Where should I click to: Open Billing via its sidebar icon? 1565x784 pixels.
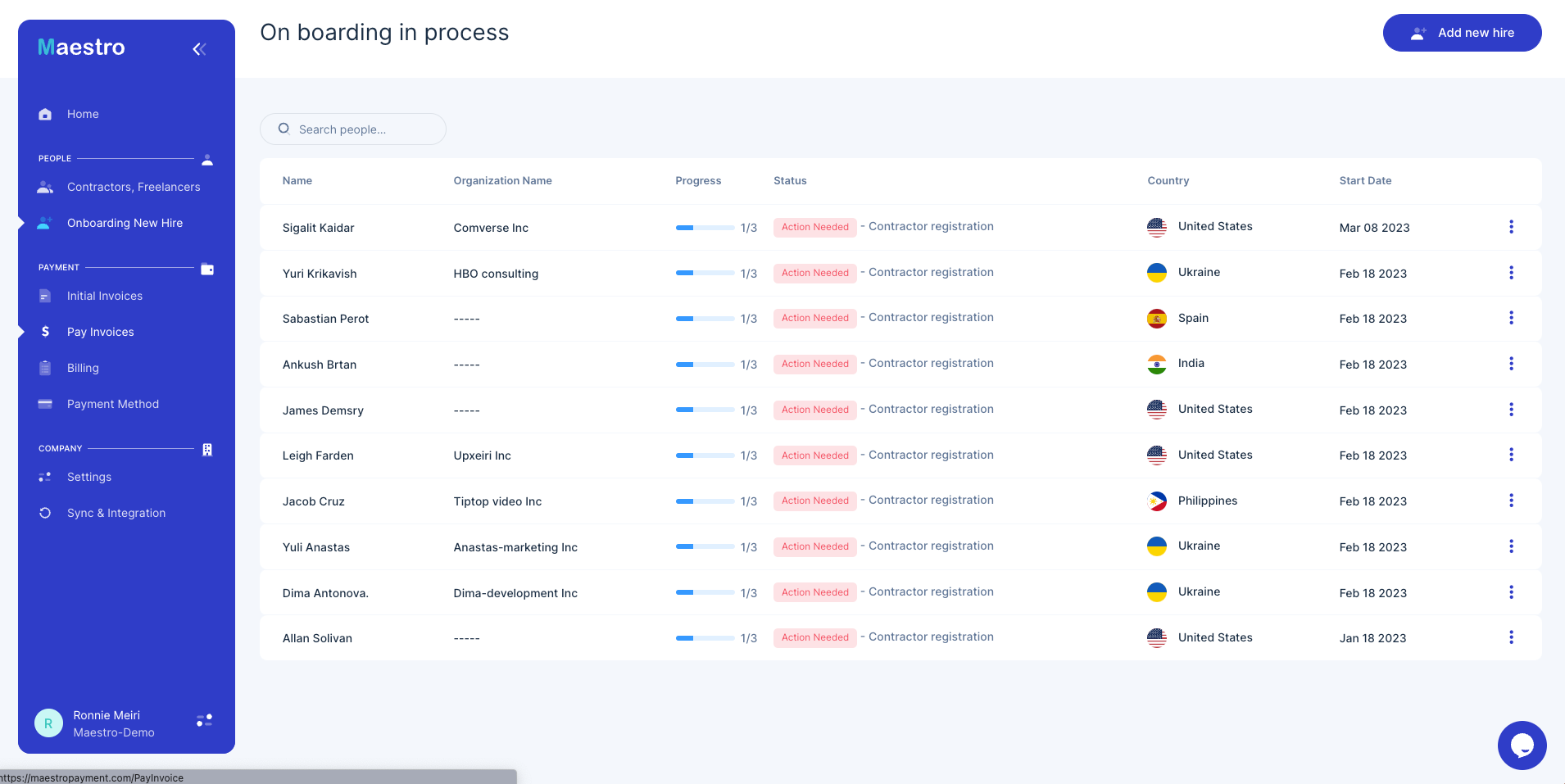tap(45, 368)
